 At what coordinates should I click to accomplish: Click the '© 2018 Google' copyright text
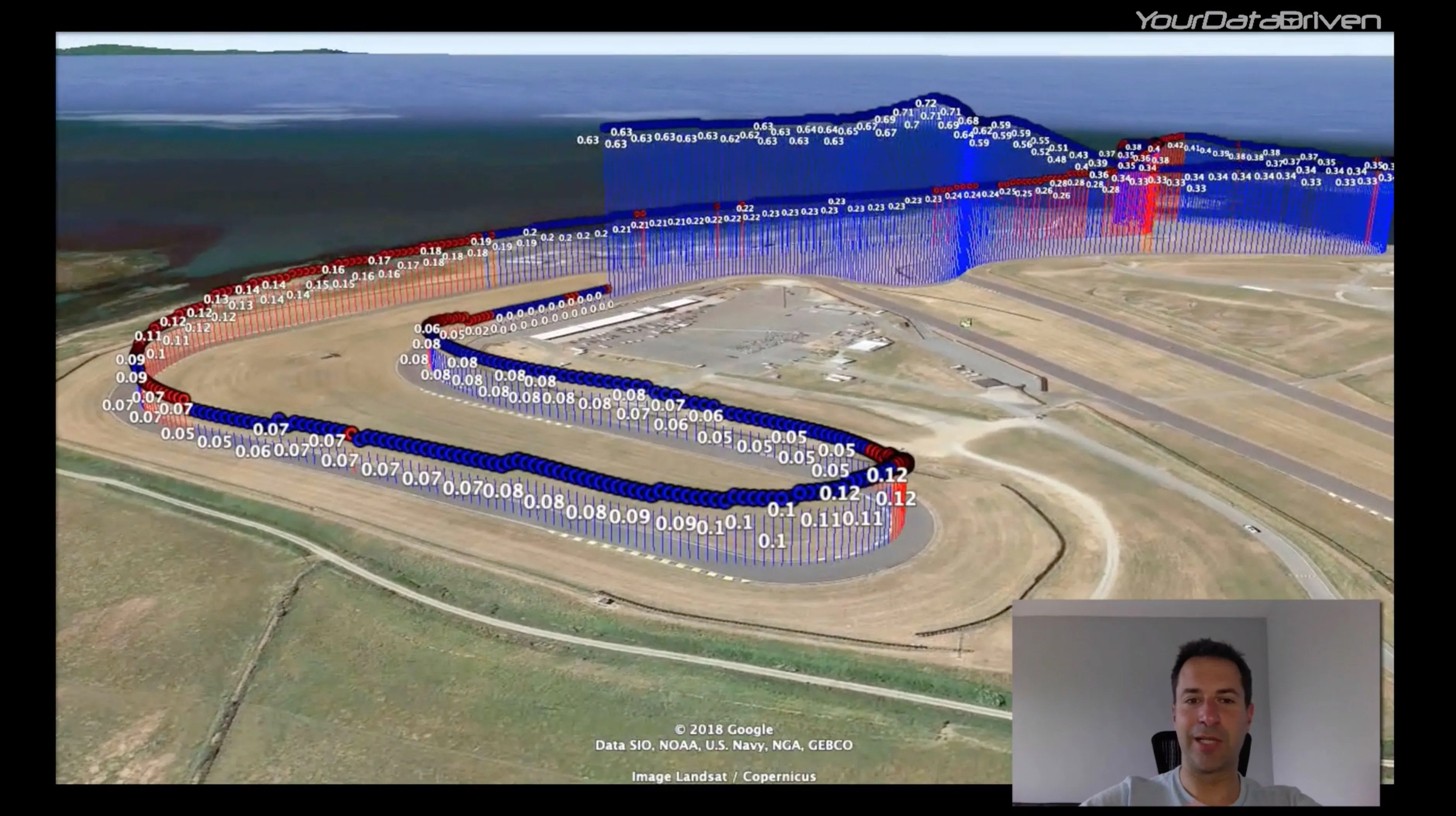coord(723,730)
